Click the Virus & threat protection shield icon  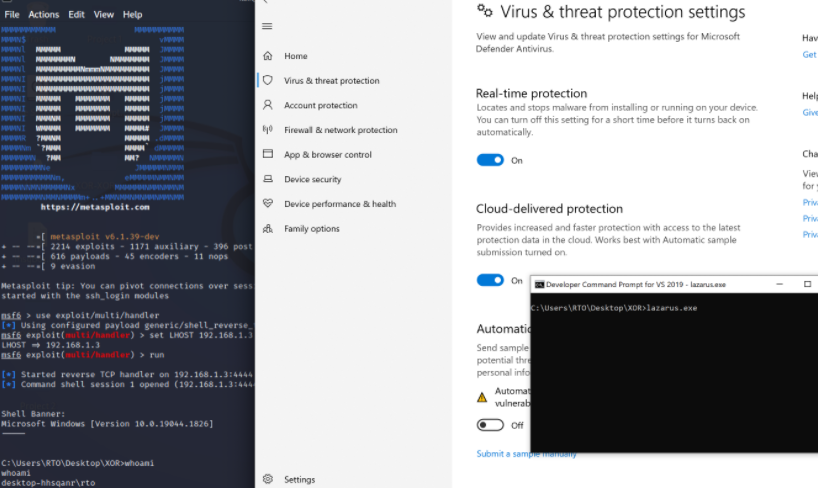tap(268, 80)
